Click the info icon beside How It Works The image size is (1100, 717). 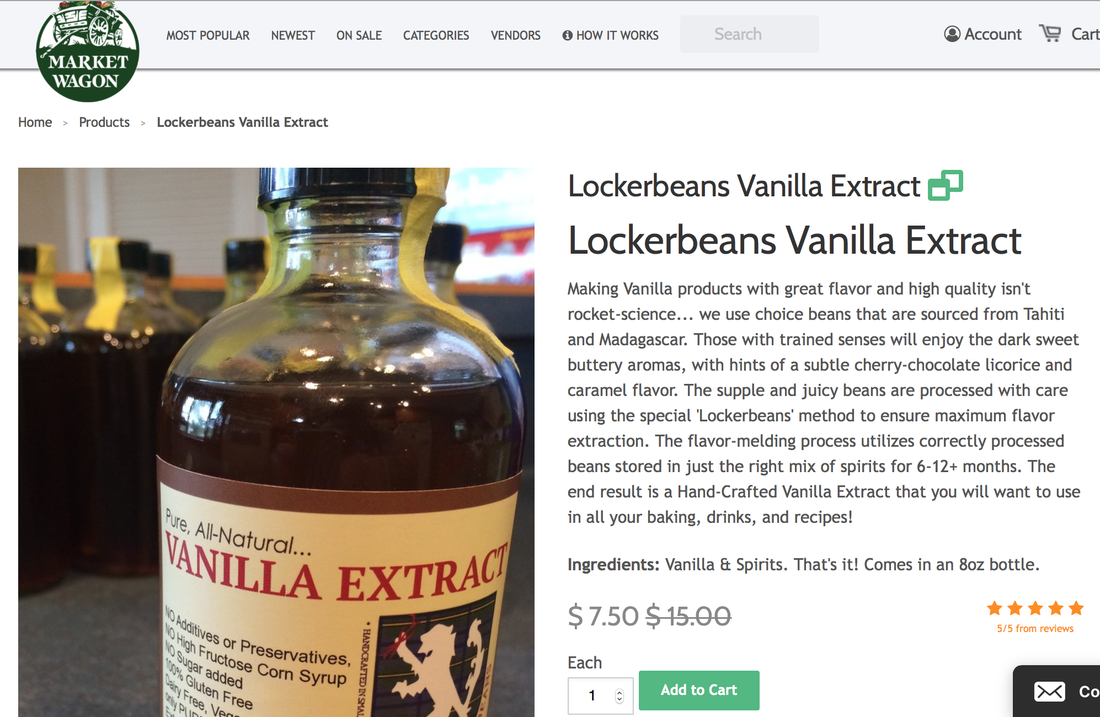click(x=567, y=35)
